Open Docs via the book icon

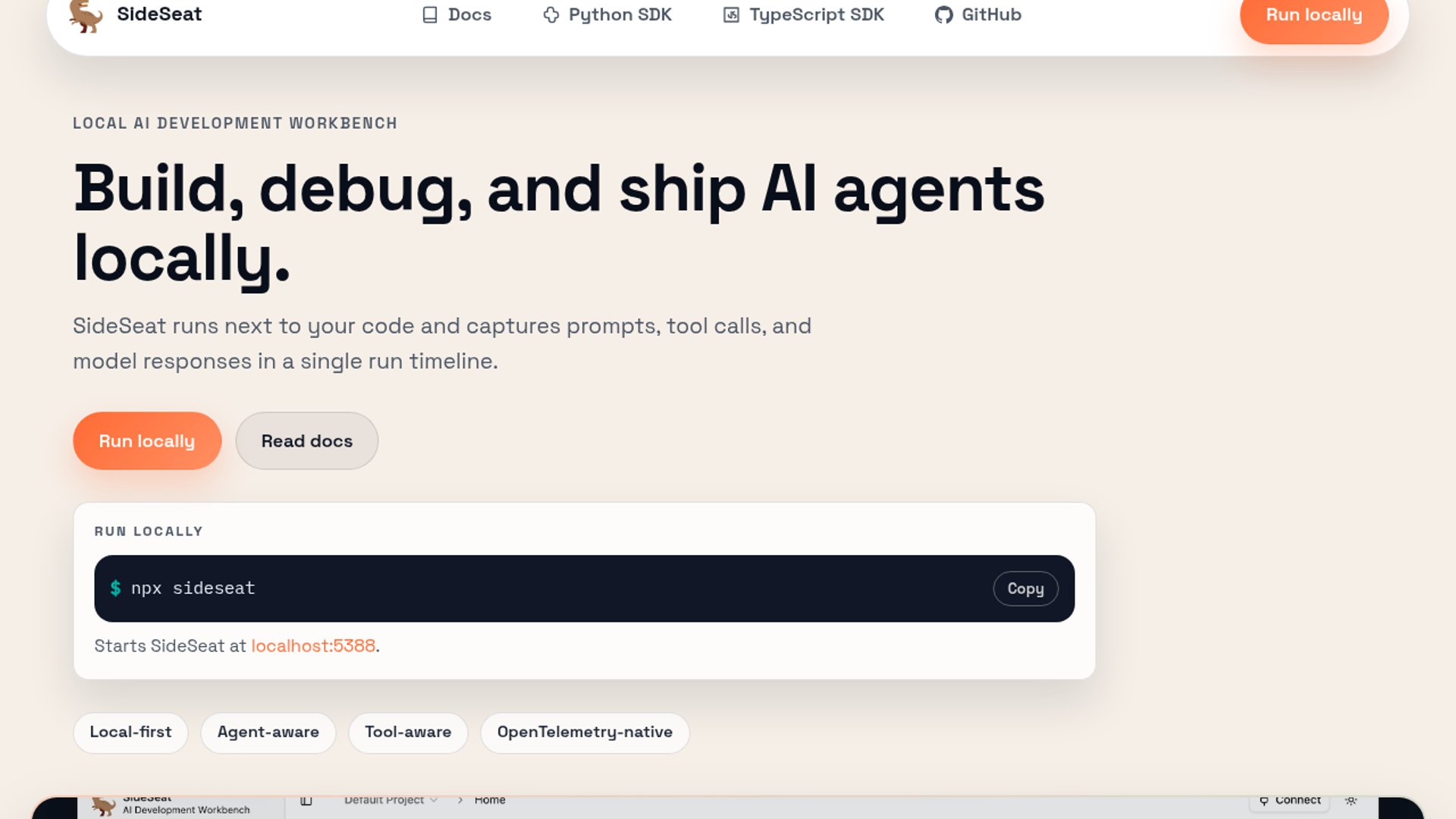point(430,15)
